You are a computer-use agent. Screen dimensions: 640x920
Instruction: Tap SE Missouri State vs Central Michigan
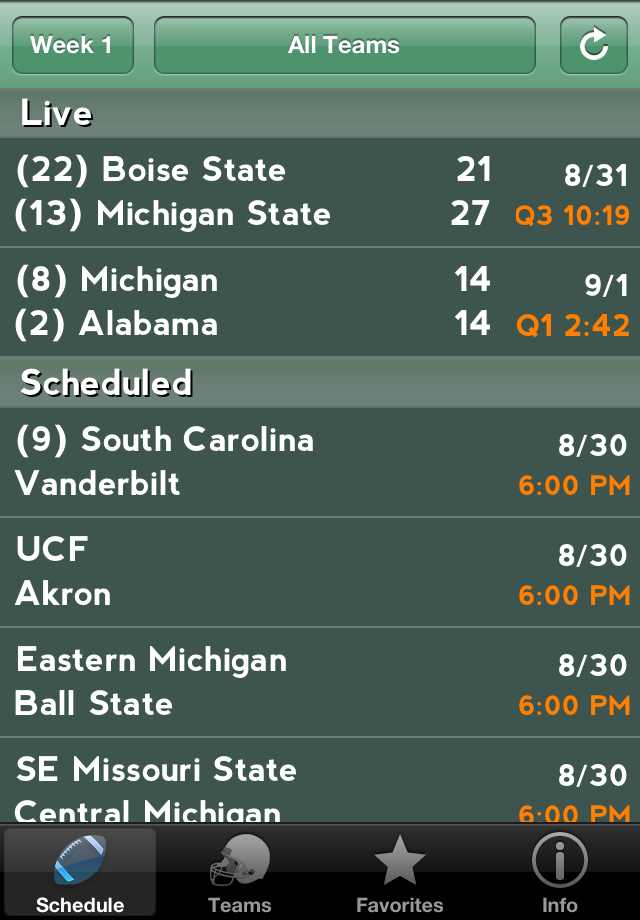(x=320, y=780)
